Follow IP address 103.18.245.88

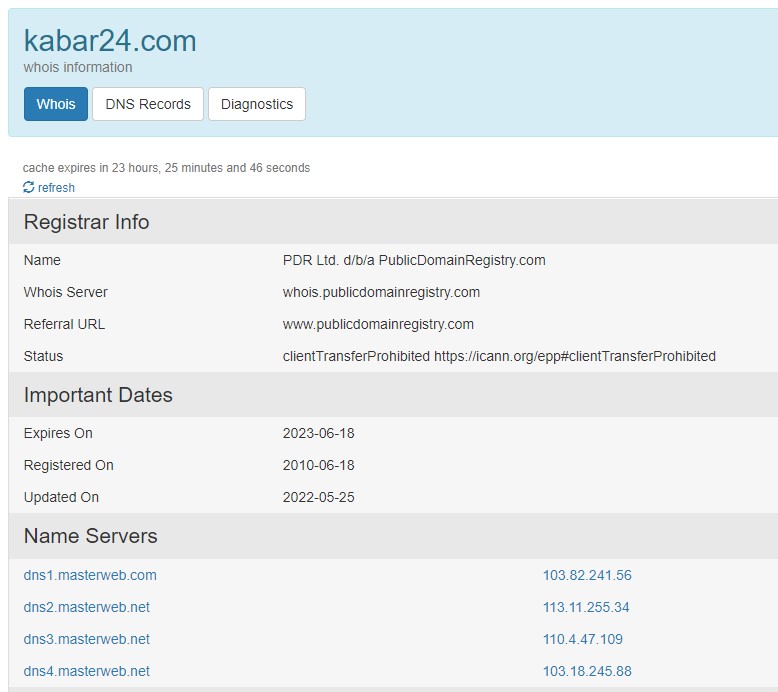tap(587, 671)
